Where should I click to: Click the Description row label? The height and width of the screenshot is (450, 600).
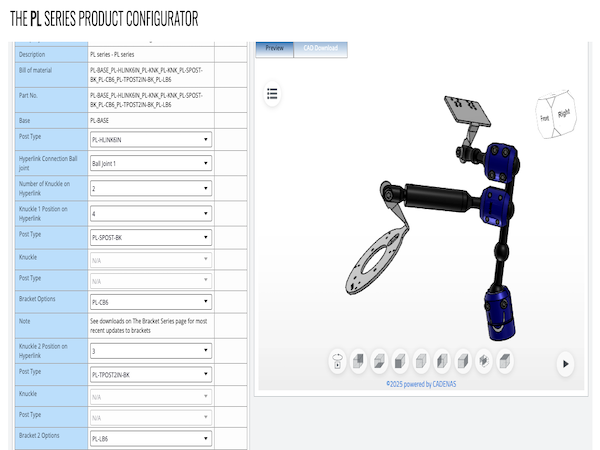[x=32, y=54]
